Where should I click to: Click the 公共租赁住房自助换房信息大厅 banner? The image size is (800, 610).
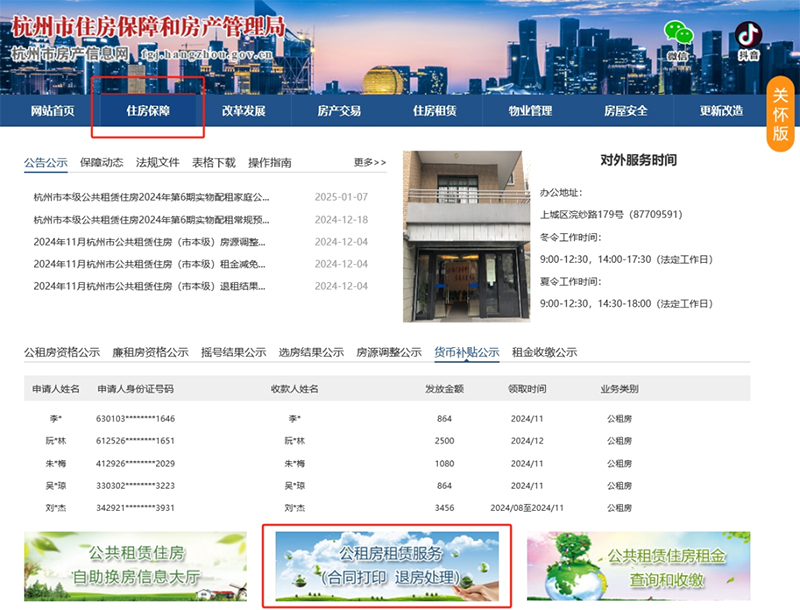coord(136,567)
